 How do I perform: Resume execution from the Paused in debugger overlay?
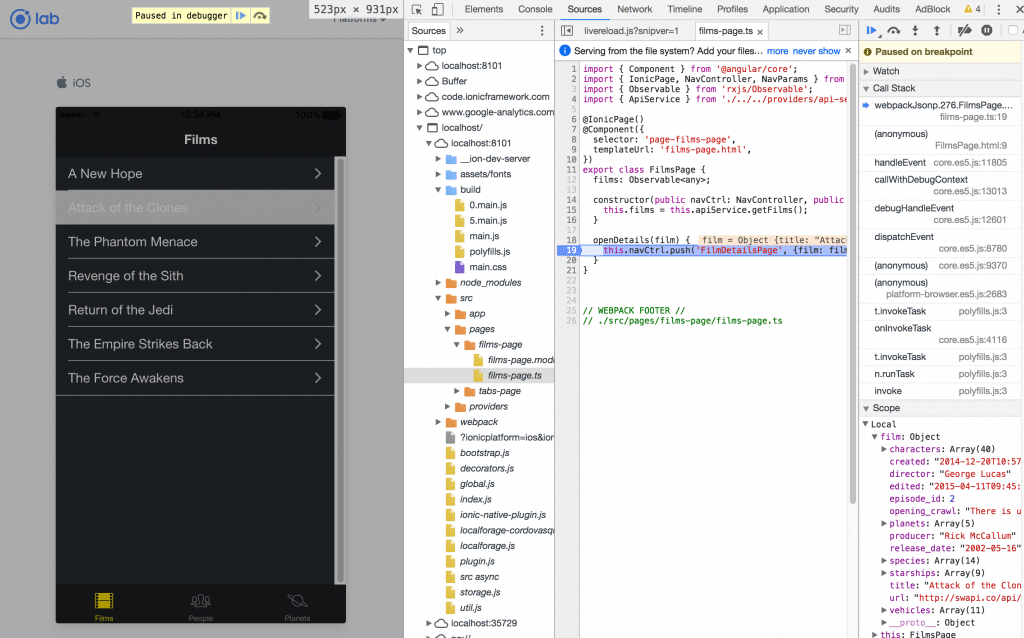[241, 16]
